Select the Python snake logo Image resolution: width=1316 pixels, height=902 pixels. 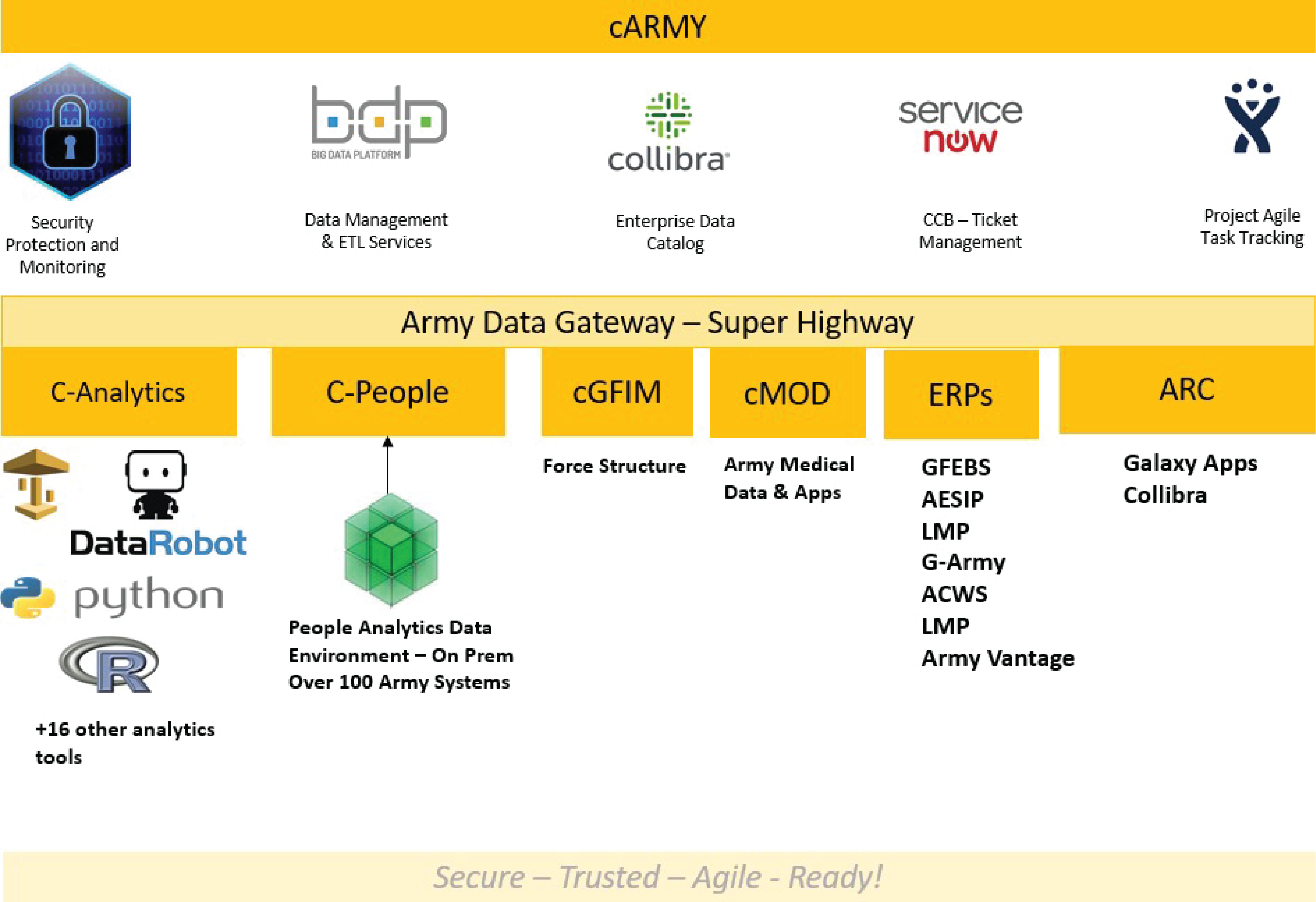(27, 598)
